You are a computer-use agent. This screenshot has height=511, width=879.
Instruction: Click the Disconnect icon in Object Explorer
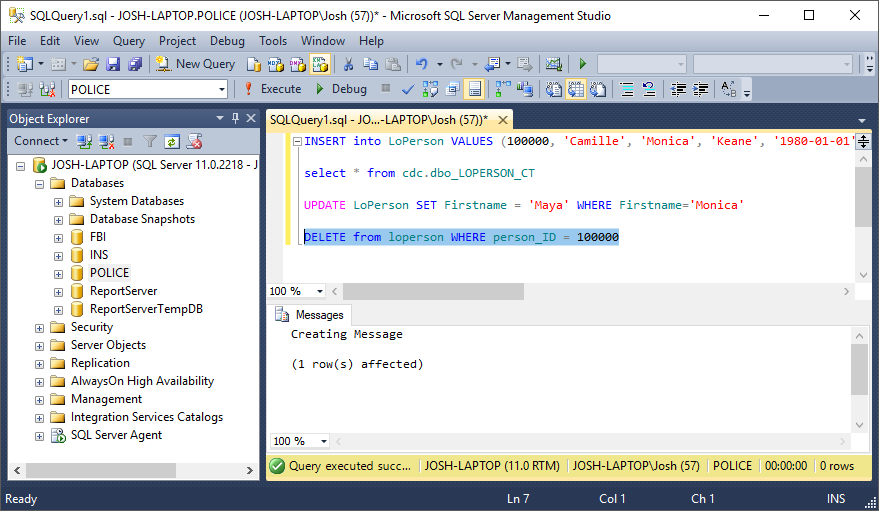(x=107, y=141)
